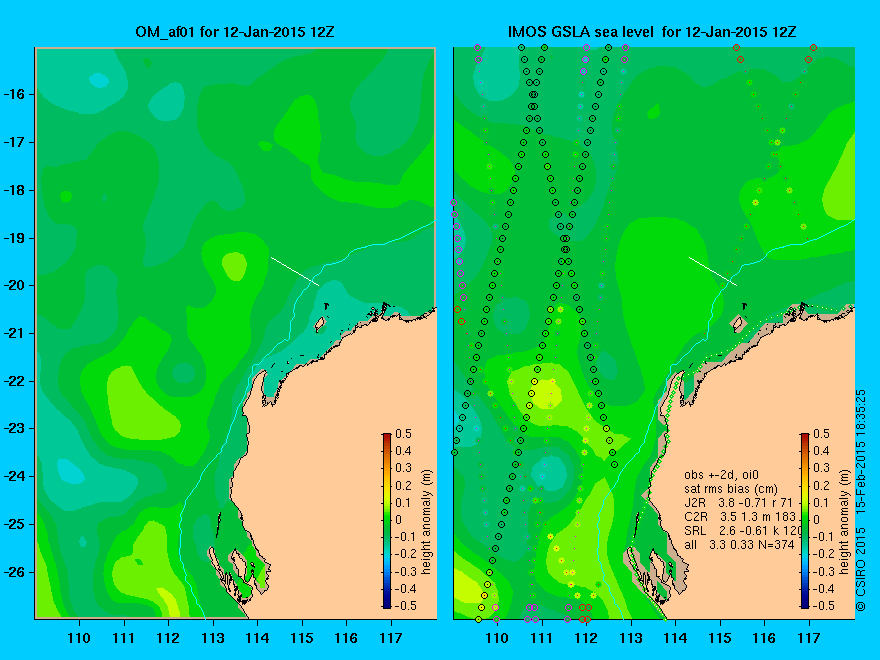
Task: Click longitude label 112 under IMOS GSLA map
Action: point(586,638)
